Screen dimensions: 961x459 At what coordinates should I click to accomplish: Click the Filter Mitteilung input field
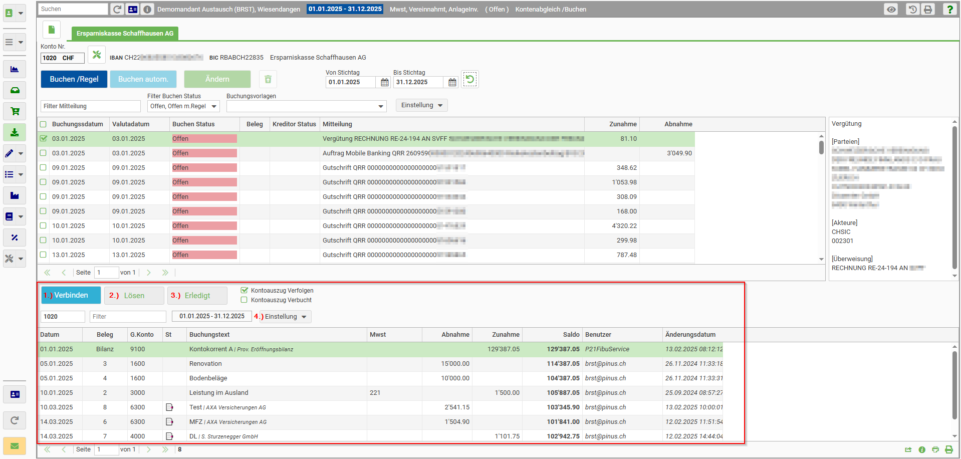91,106
